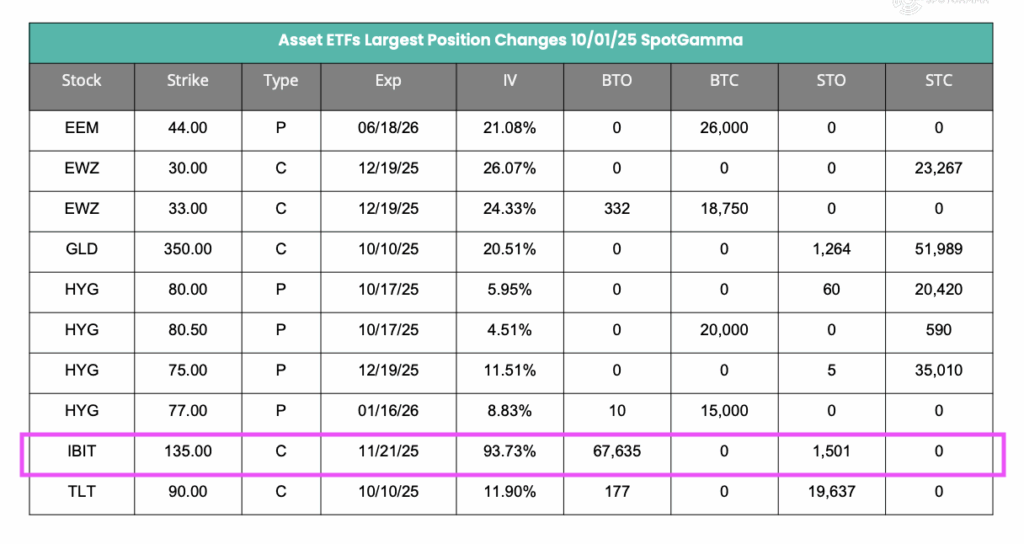Click the Type column header
This screenshot has width=1024, height=544.
click(x=281, y=80)
